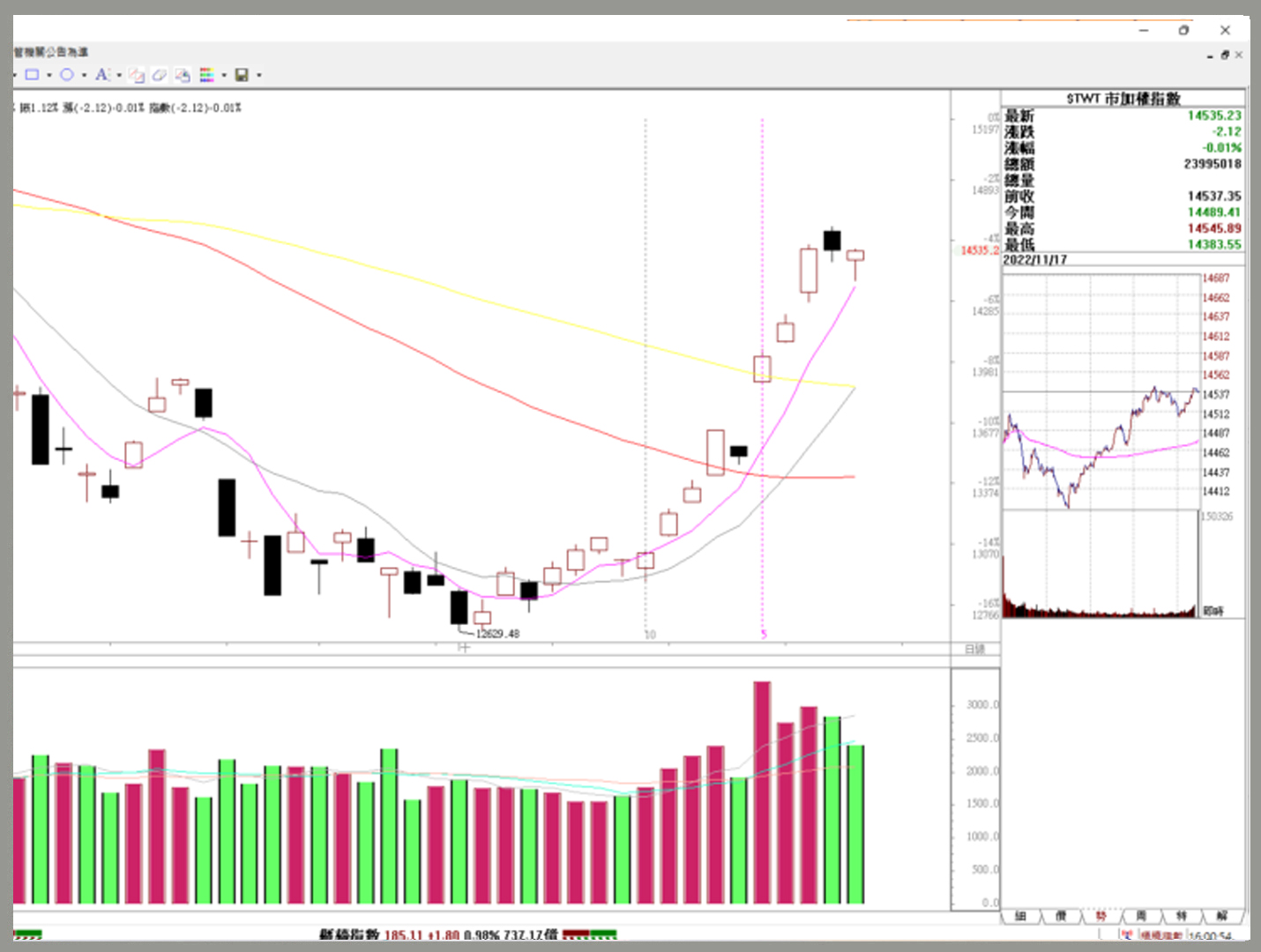Select the text annotation 'A' tool
The image size is (1261, 952).
[x=102, y=75]
